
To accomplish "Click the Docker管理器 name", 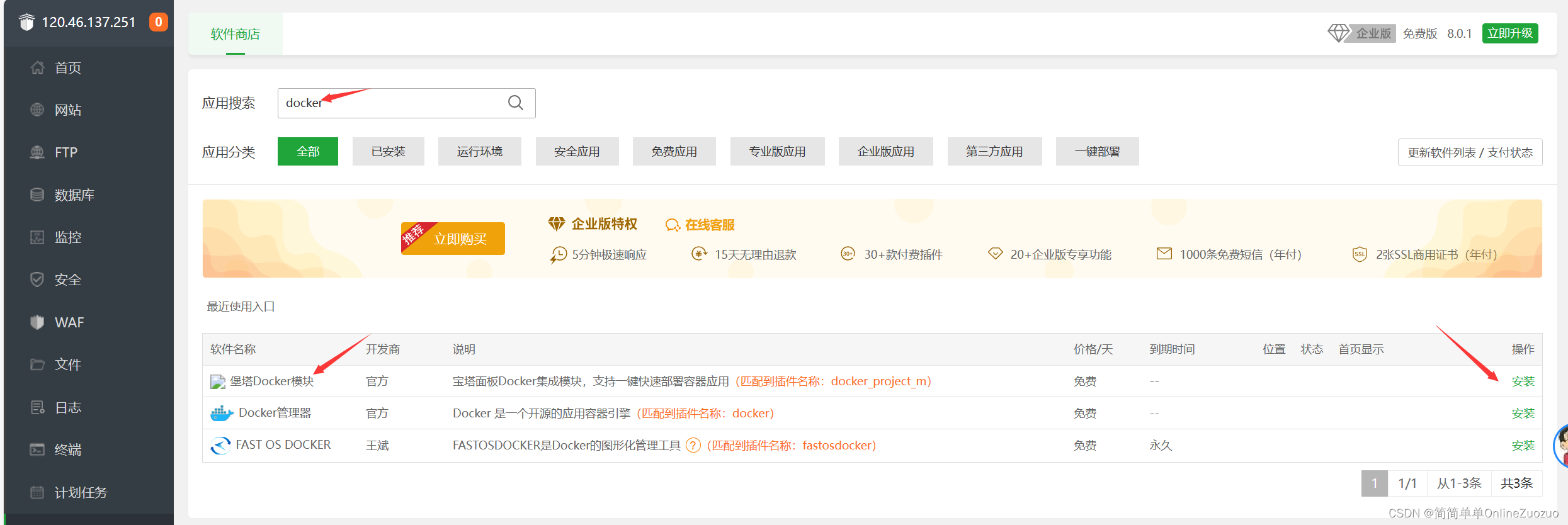I will point(275,413).
